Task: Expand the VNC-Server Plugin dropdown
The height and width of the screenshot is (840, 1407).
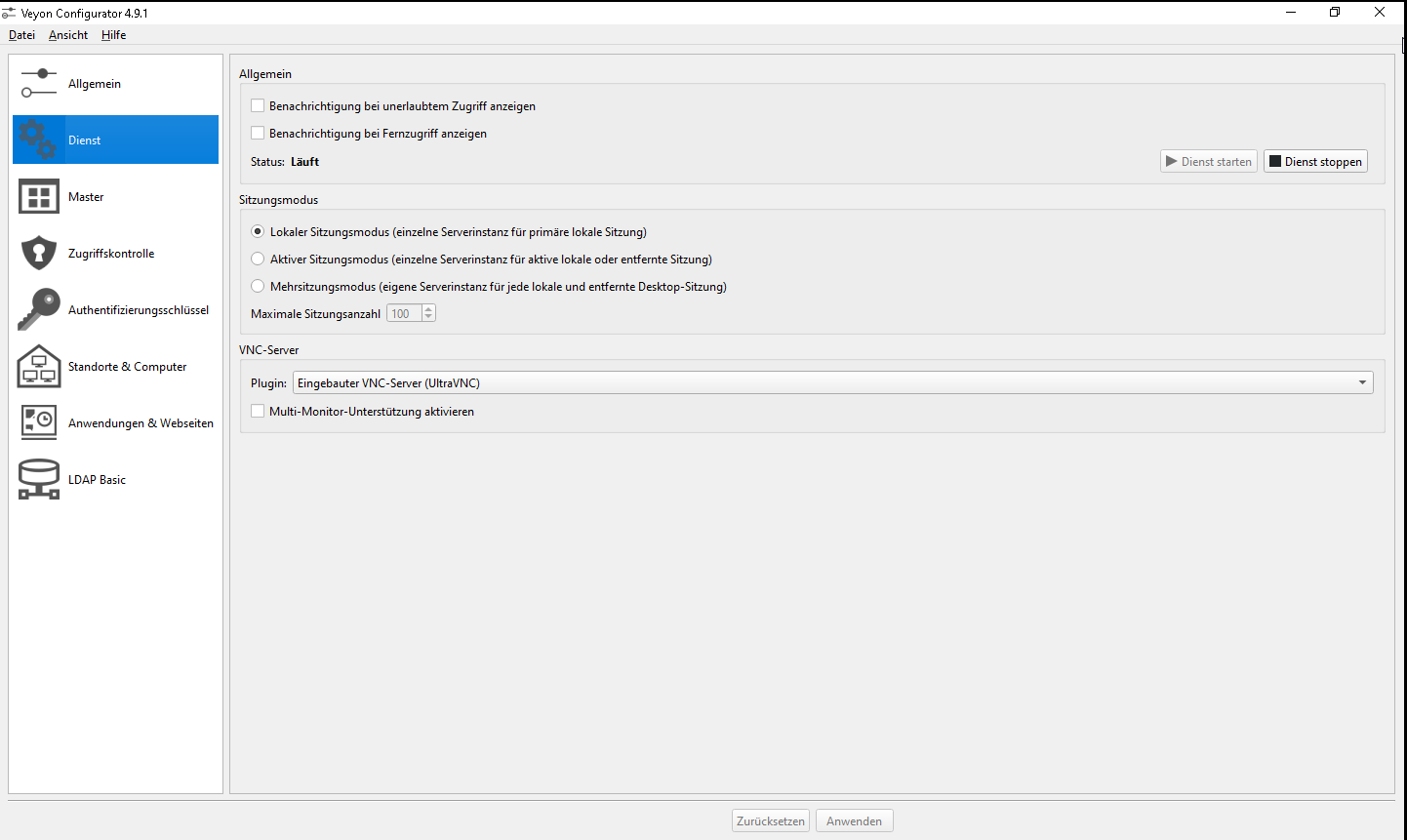Action: point(832,383)
